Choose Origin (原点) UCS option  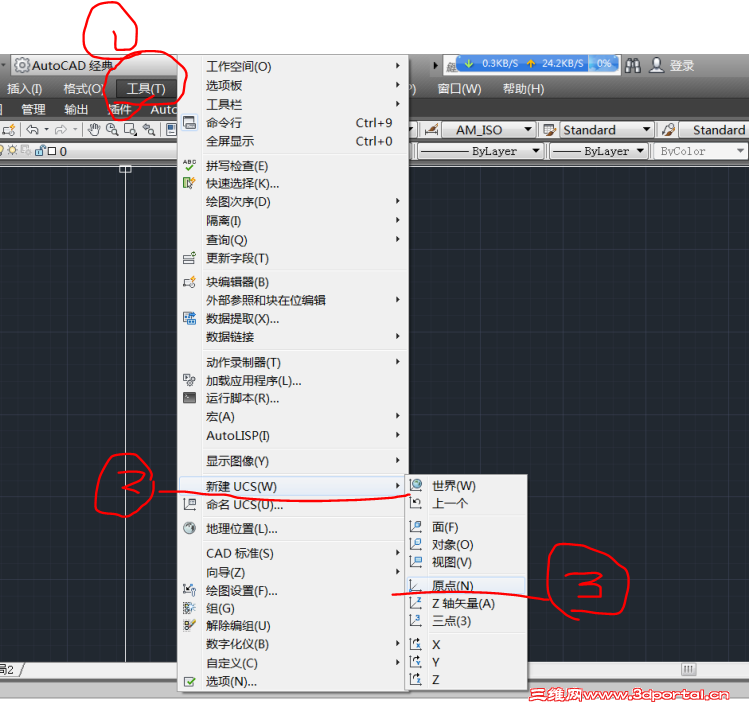click(466, 586)
